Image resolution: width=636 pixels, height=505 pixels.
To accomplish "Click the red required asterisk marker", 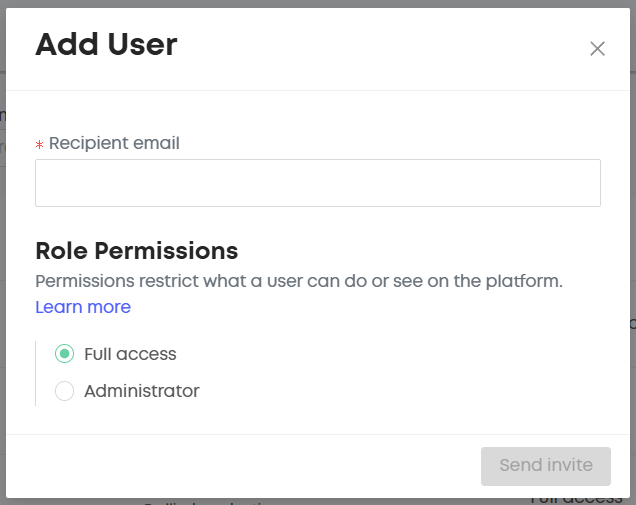I will 40,145.
